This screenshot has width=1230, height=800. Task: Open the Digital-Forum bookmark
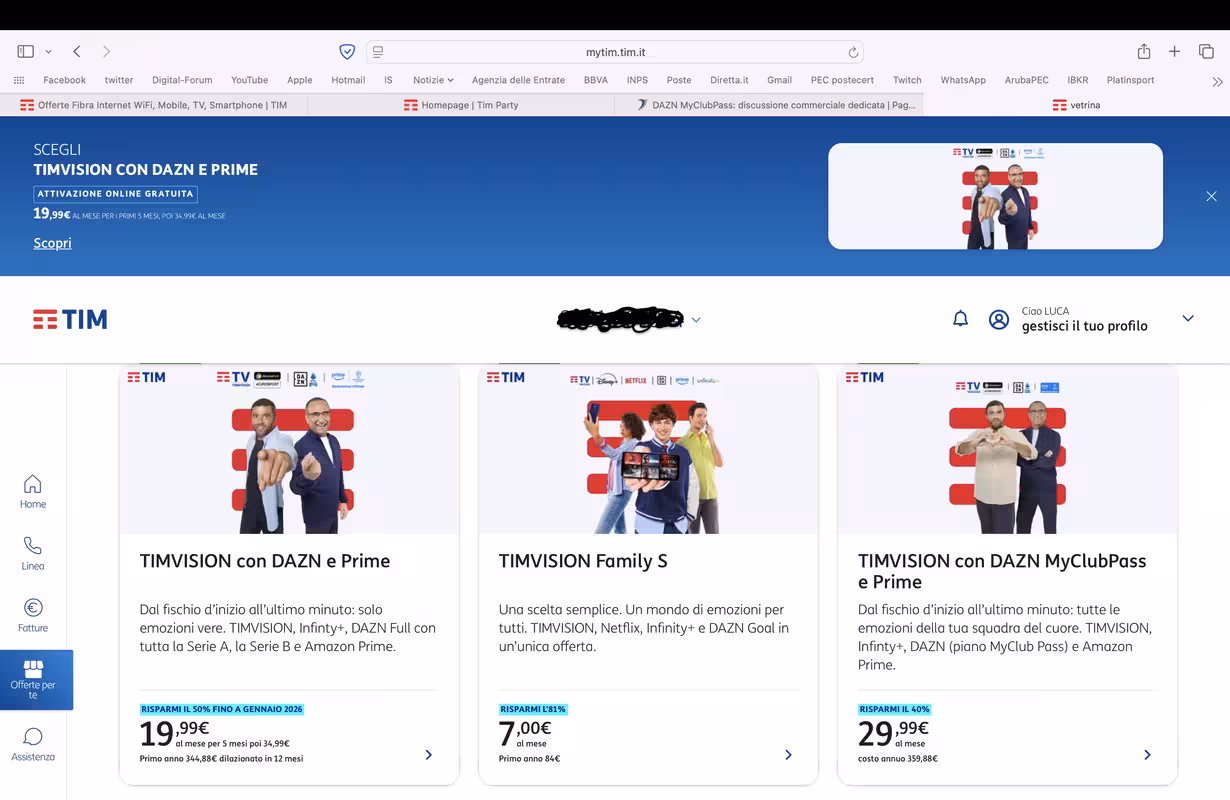tap(182, 80)
